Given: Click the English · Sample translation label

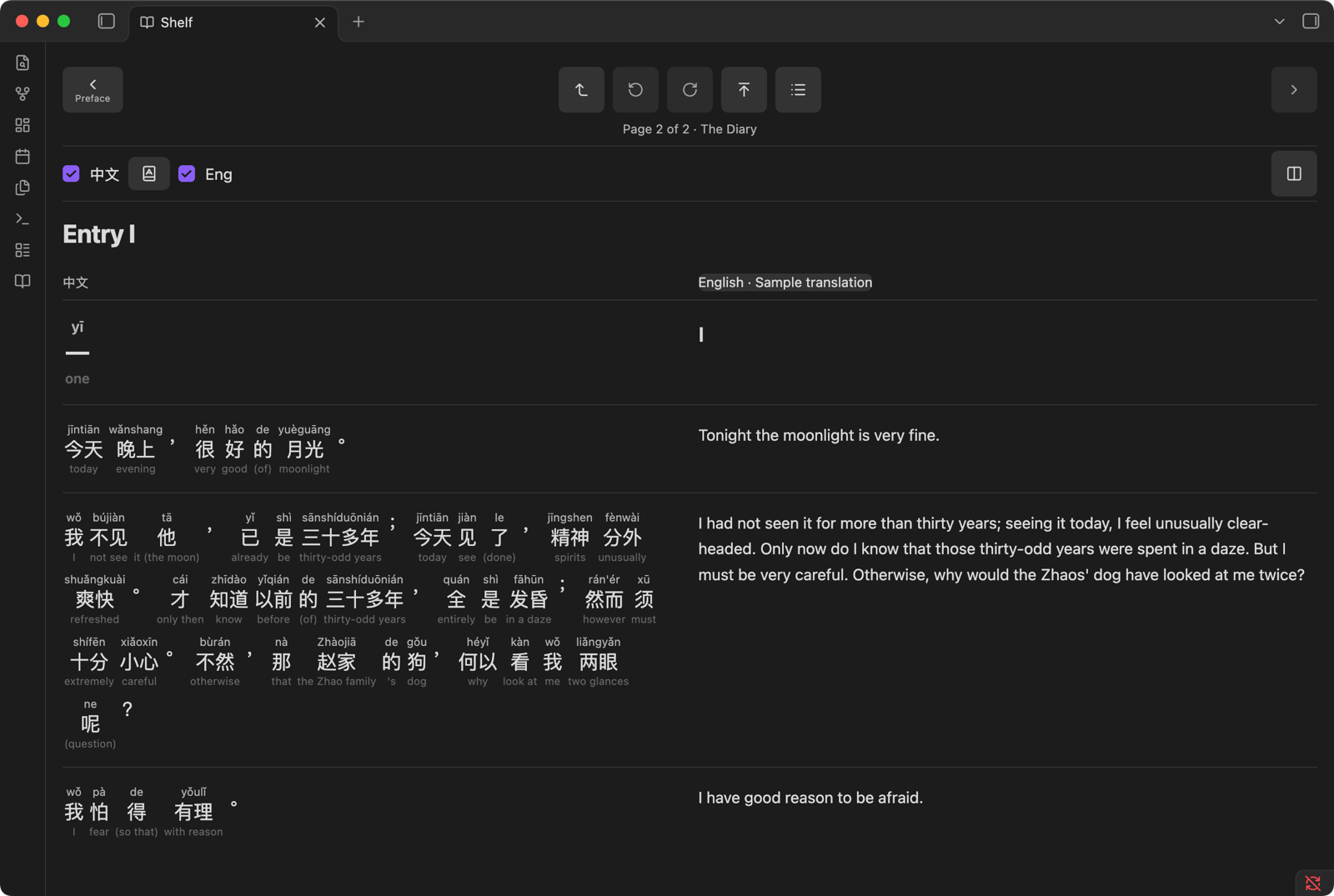Looking at the screenshot, I should (785, 283).
